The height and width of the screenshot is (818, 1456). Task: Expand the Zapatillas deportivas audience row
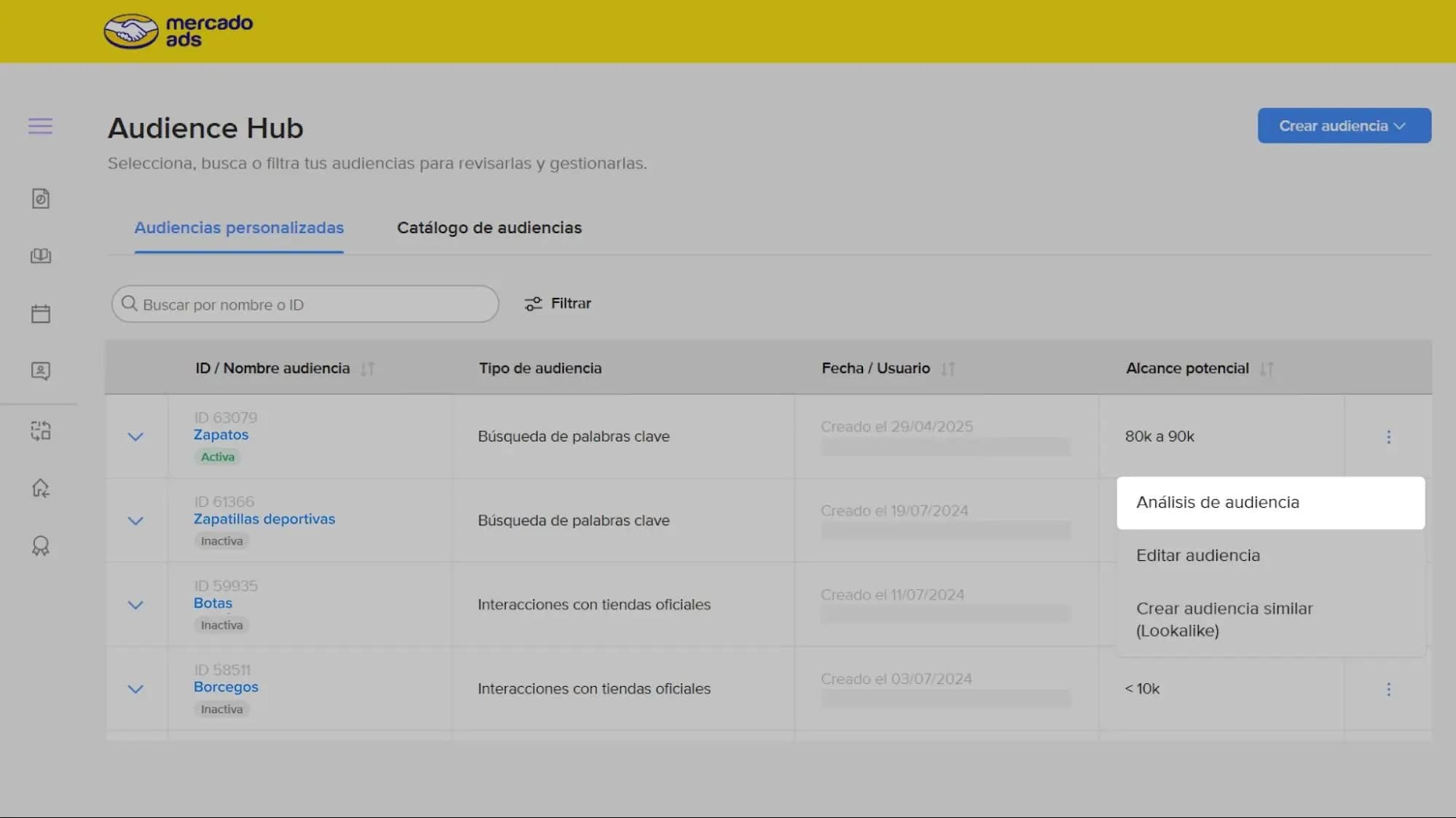[135, 521]
